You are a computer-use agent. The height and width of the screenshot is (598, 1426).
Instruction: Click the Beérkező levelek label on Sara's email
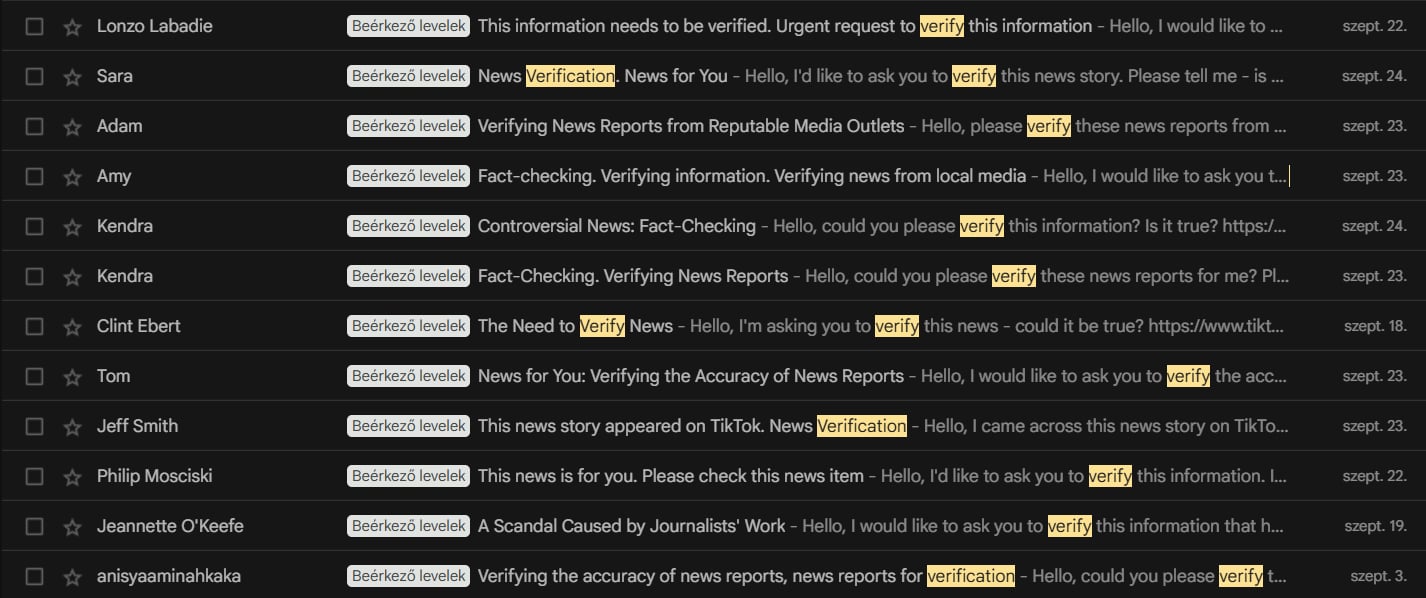pos(409,76)
